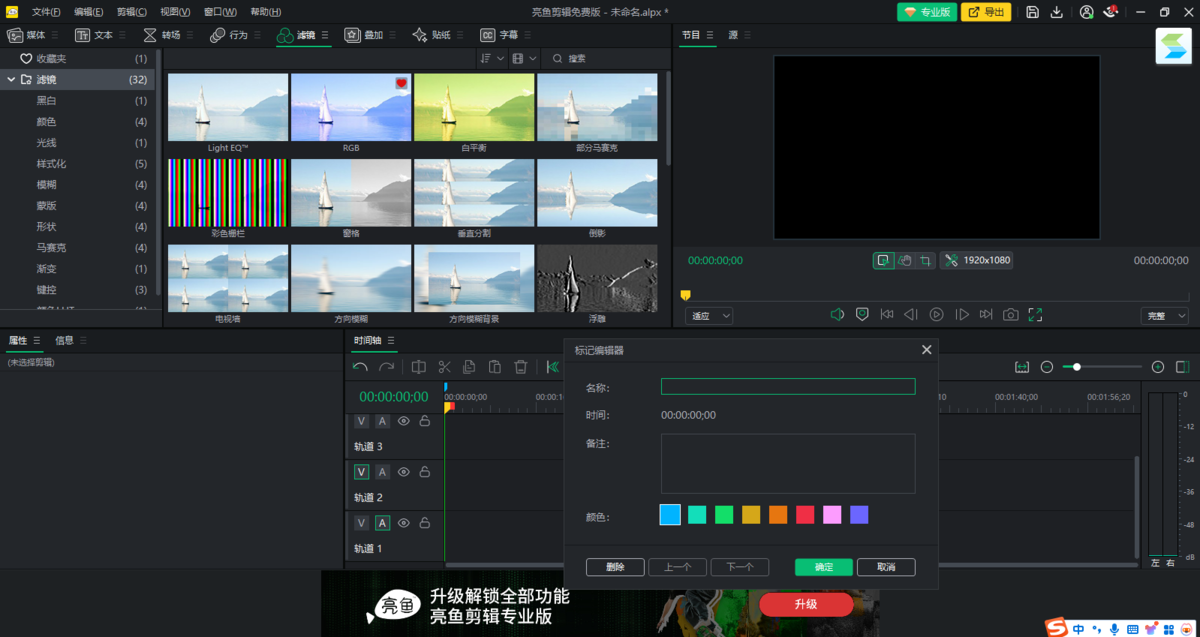Toggle the A button on Track 1
The height and width of the screenshot is (637, 1200).
click(382, 522)
